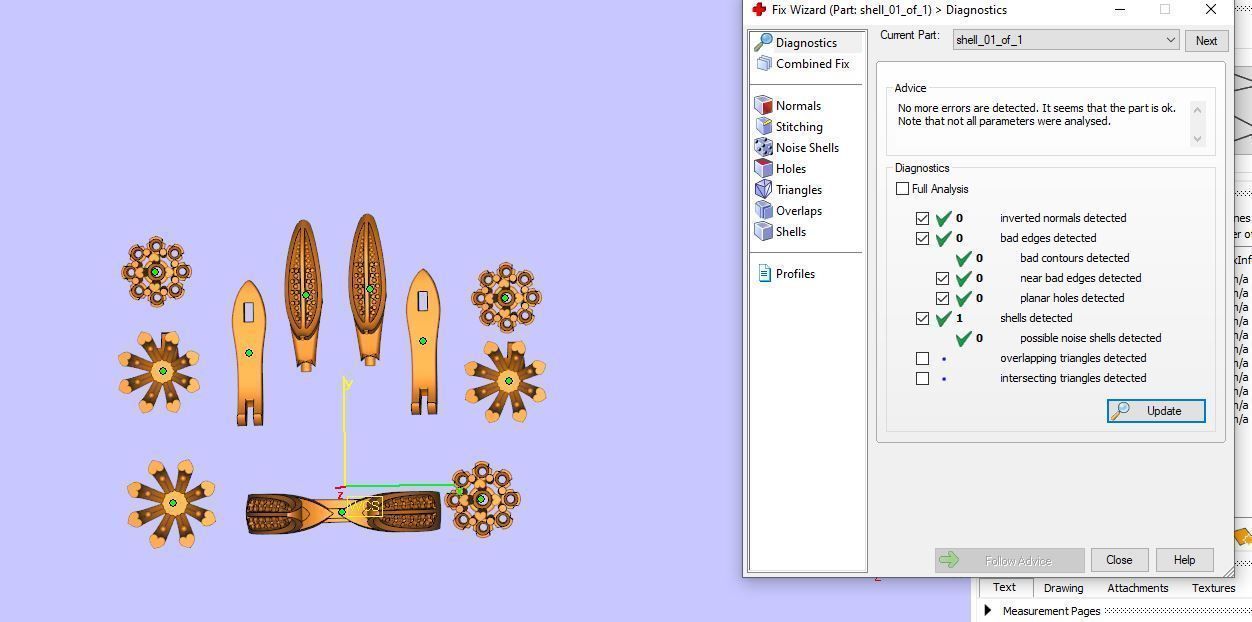Open Help for Fix Wizard

click(1184, 560)
